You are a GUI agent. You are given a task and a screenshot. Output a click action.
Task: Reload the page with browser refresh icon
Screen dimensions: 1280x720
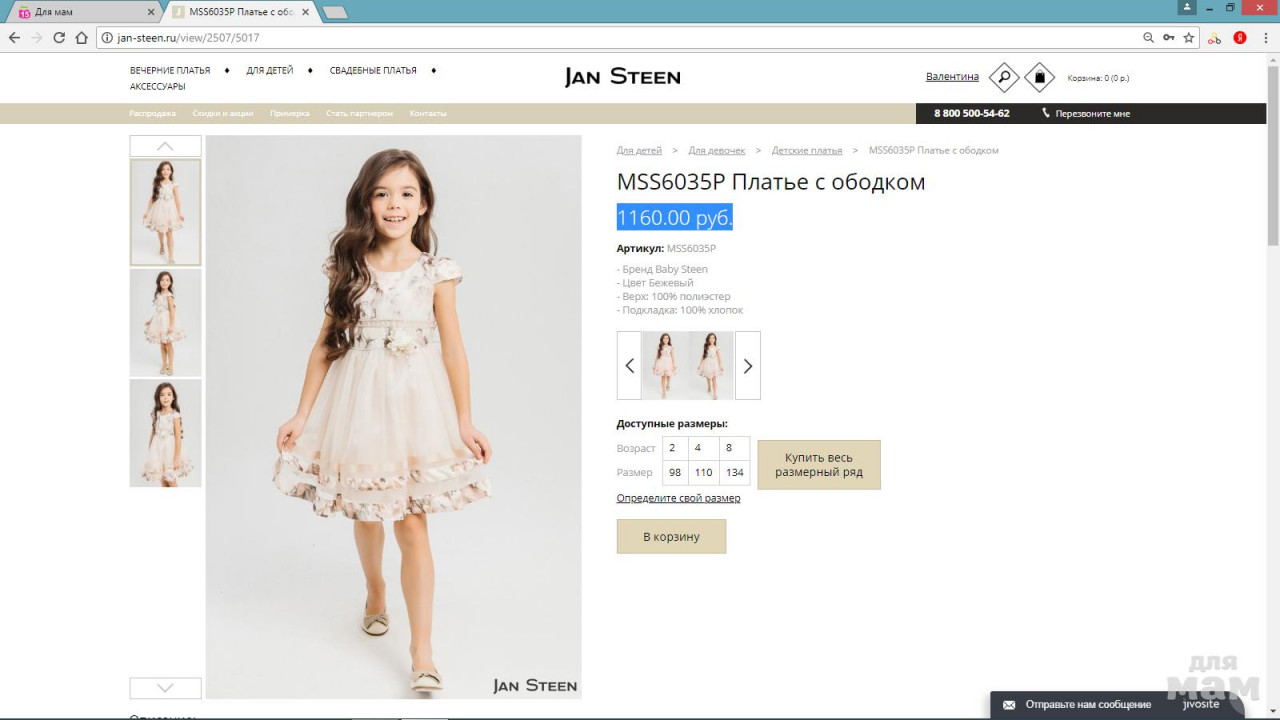pos(59,38)
